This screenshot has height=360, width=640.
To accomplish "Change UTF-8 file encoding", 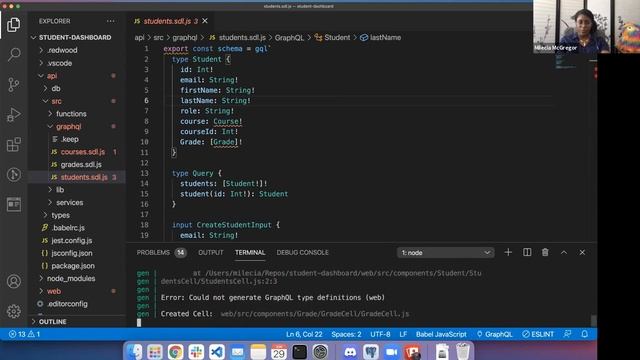I will coord(380,334).
